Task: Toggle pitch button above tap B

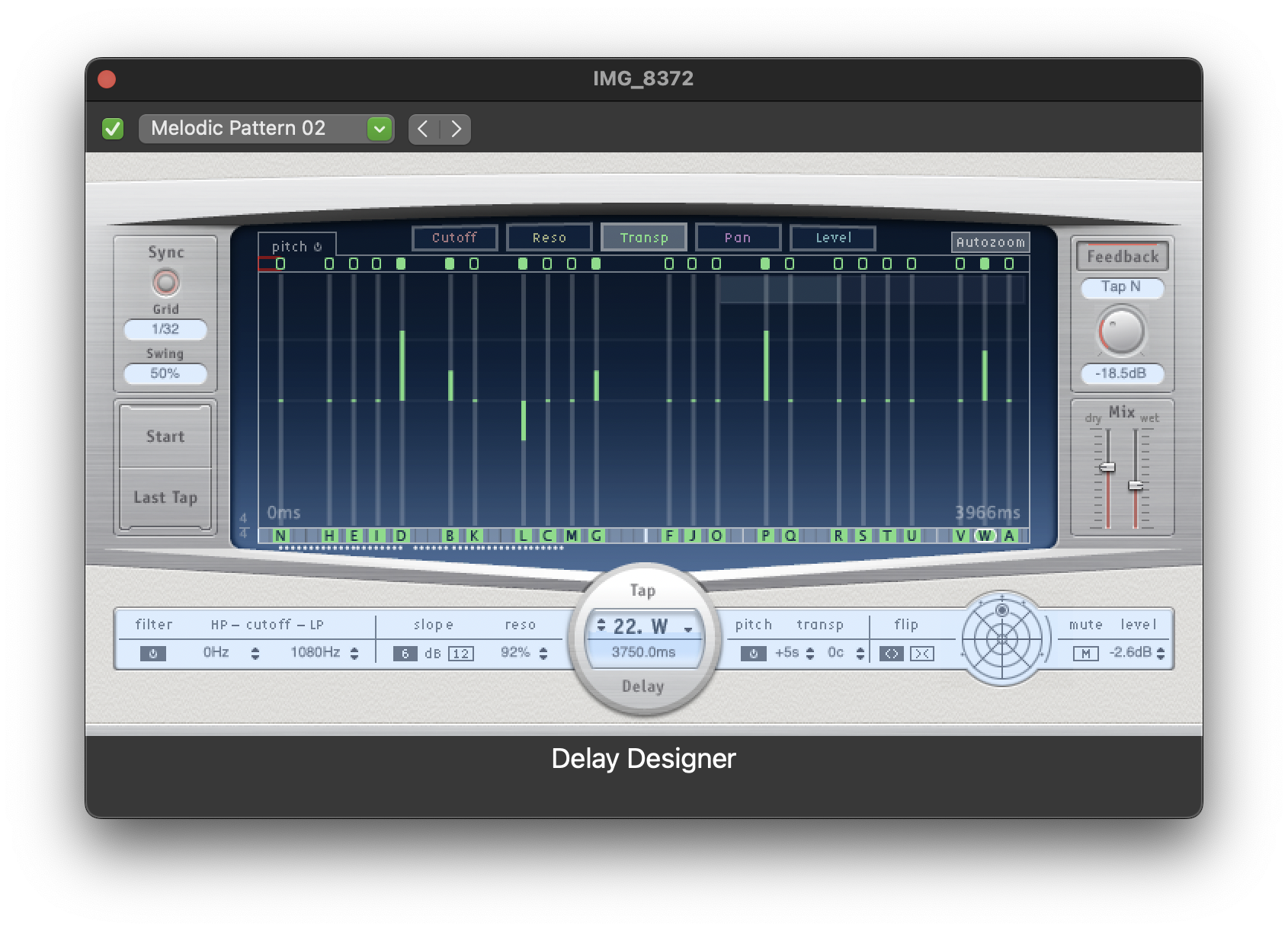Action: click(x=450, y=264)
